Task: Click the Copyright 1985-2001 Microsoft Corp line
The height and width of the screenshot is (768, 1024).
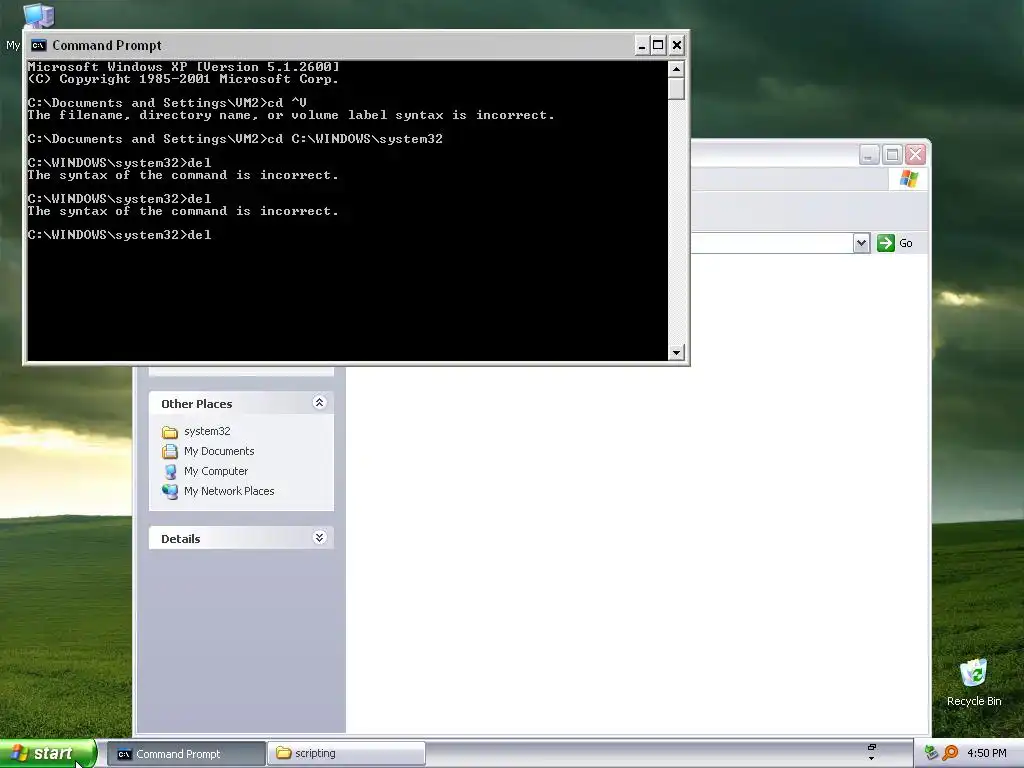Action: tap(183, 79)
